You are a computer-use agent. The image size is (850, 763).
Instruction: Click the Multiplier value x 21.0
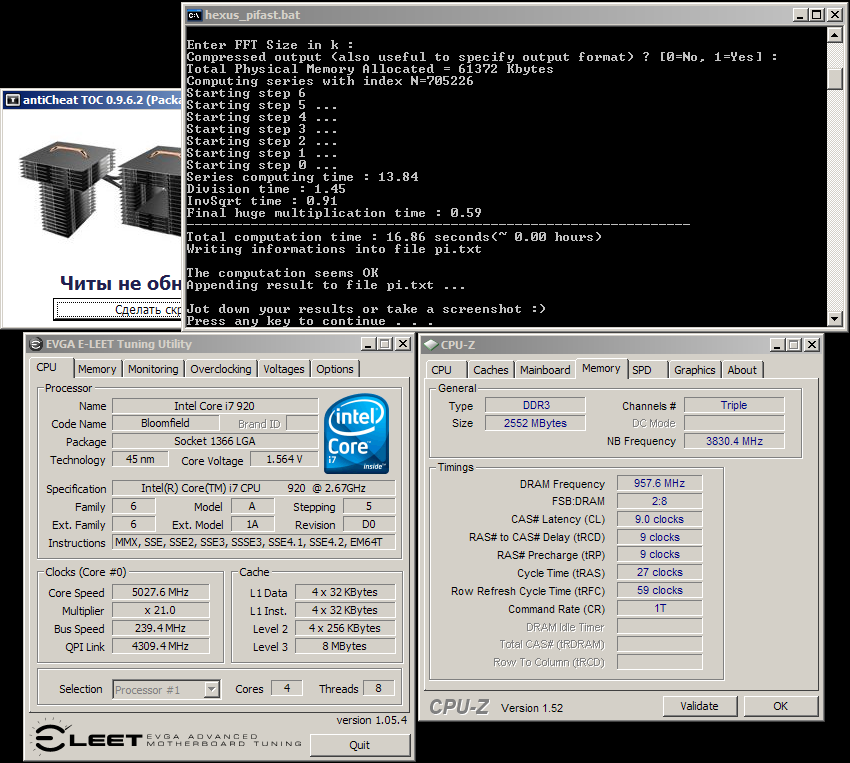[x=160, y=610]
